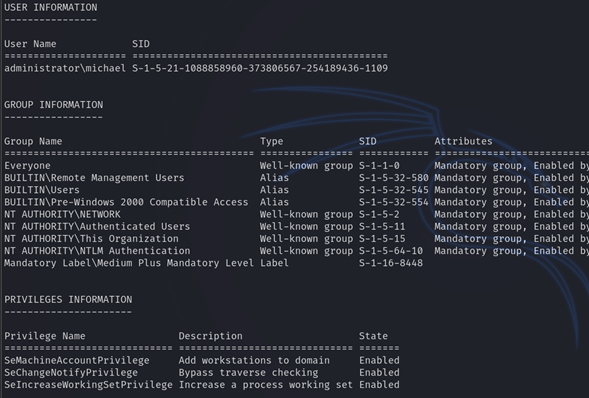The image size is (589, 398).
Task: Click Mandatory Label\Medium Plus Mandatory Level
Action: tap(129, 263)
